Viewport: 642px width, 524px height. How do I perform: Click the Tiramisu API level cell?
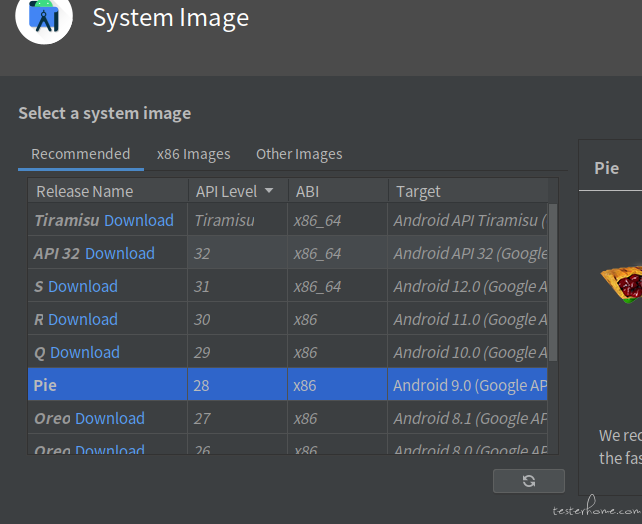coord(238,221)
